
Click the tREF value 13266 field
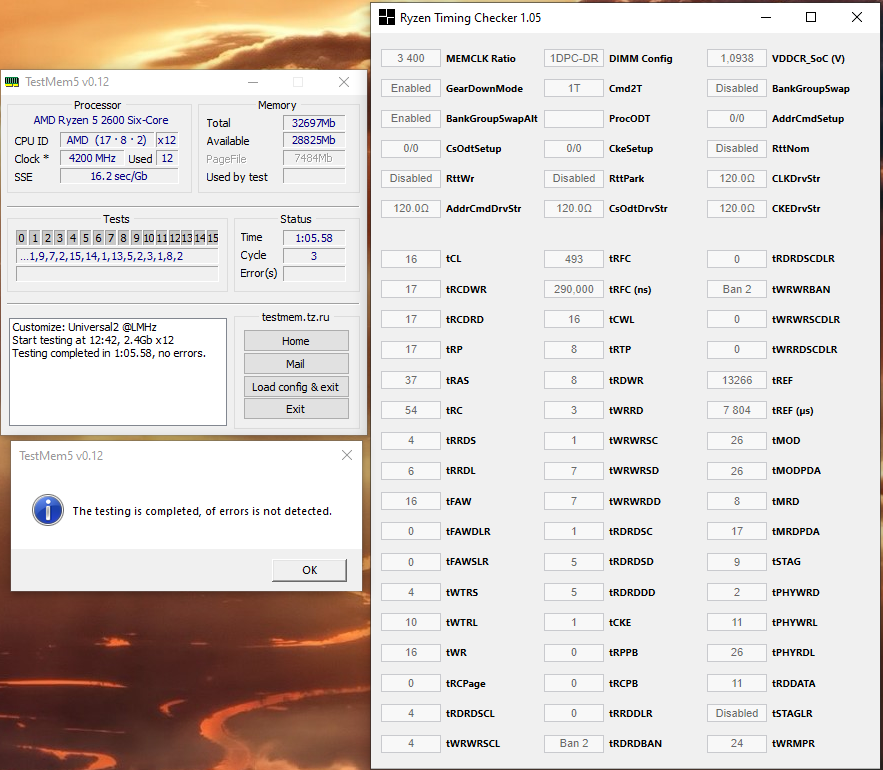pos(737,380)
